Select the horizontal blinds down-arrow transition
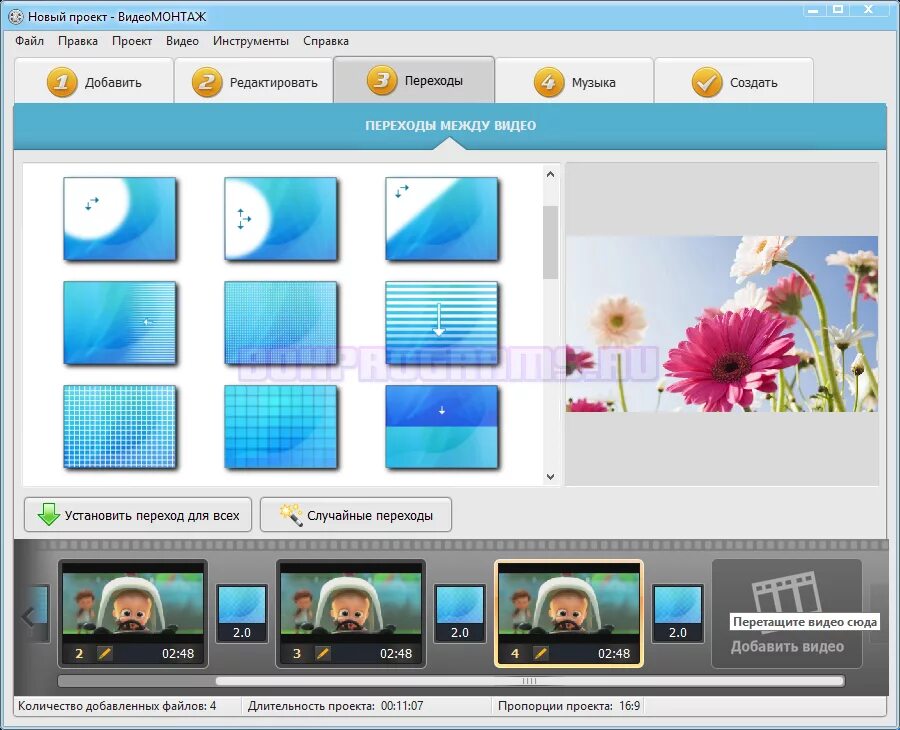Viewport: 900px width, 730px height. coord(441,323)
